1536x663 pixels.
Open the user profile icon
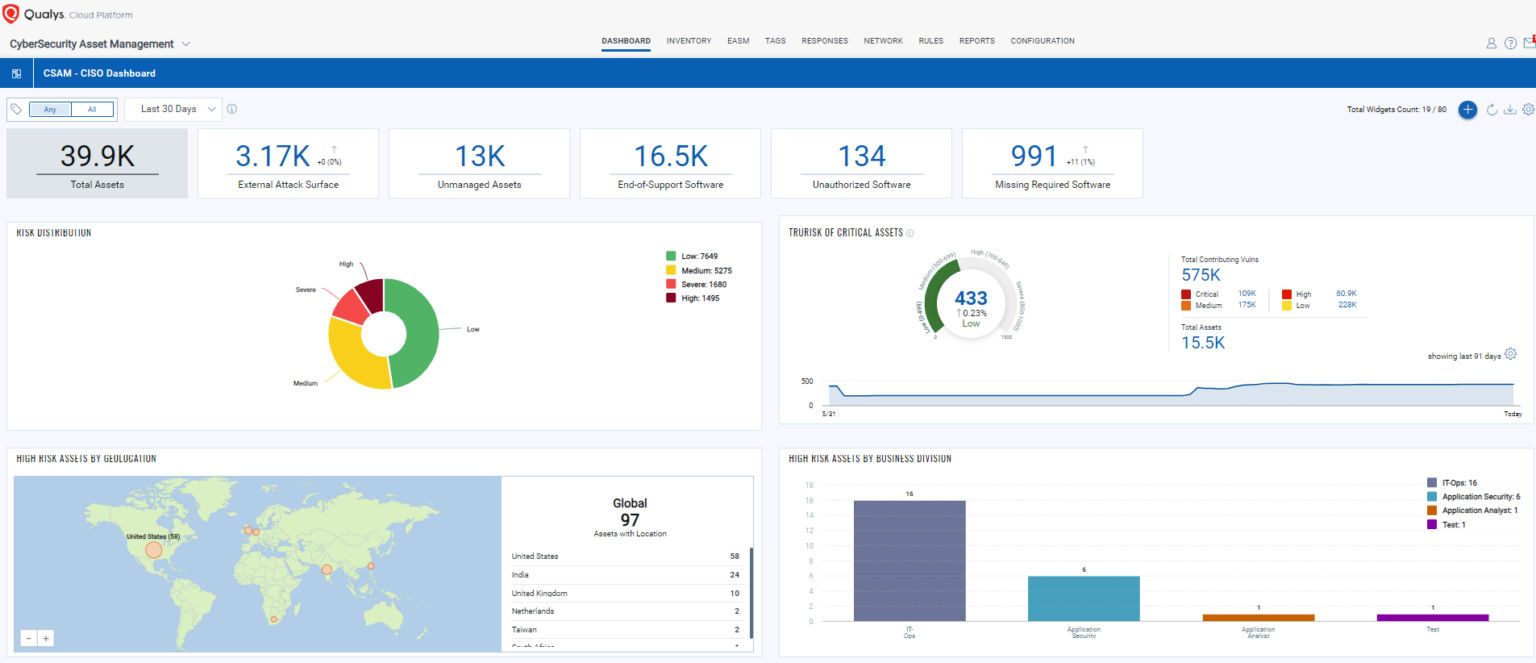coord(1490,43)
